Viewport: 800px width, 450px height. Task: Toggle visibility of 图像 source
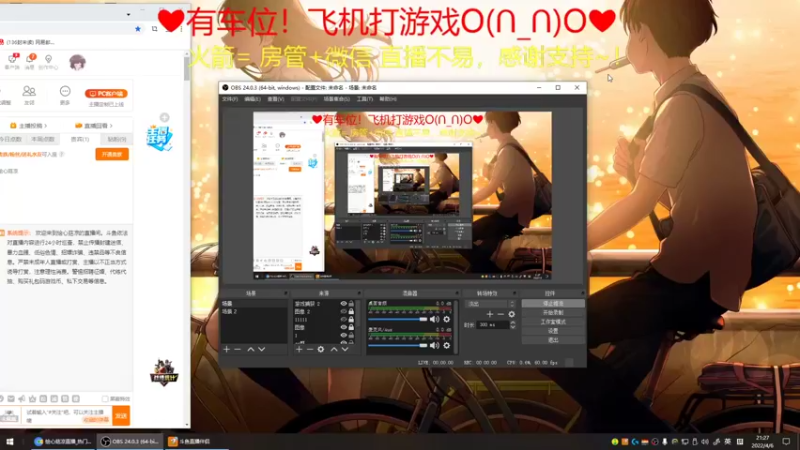tap(343, 327)
